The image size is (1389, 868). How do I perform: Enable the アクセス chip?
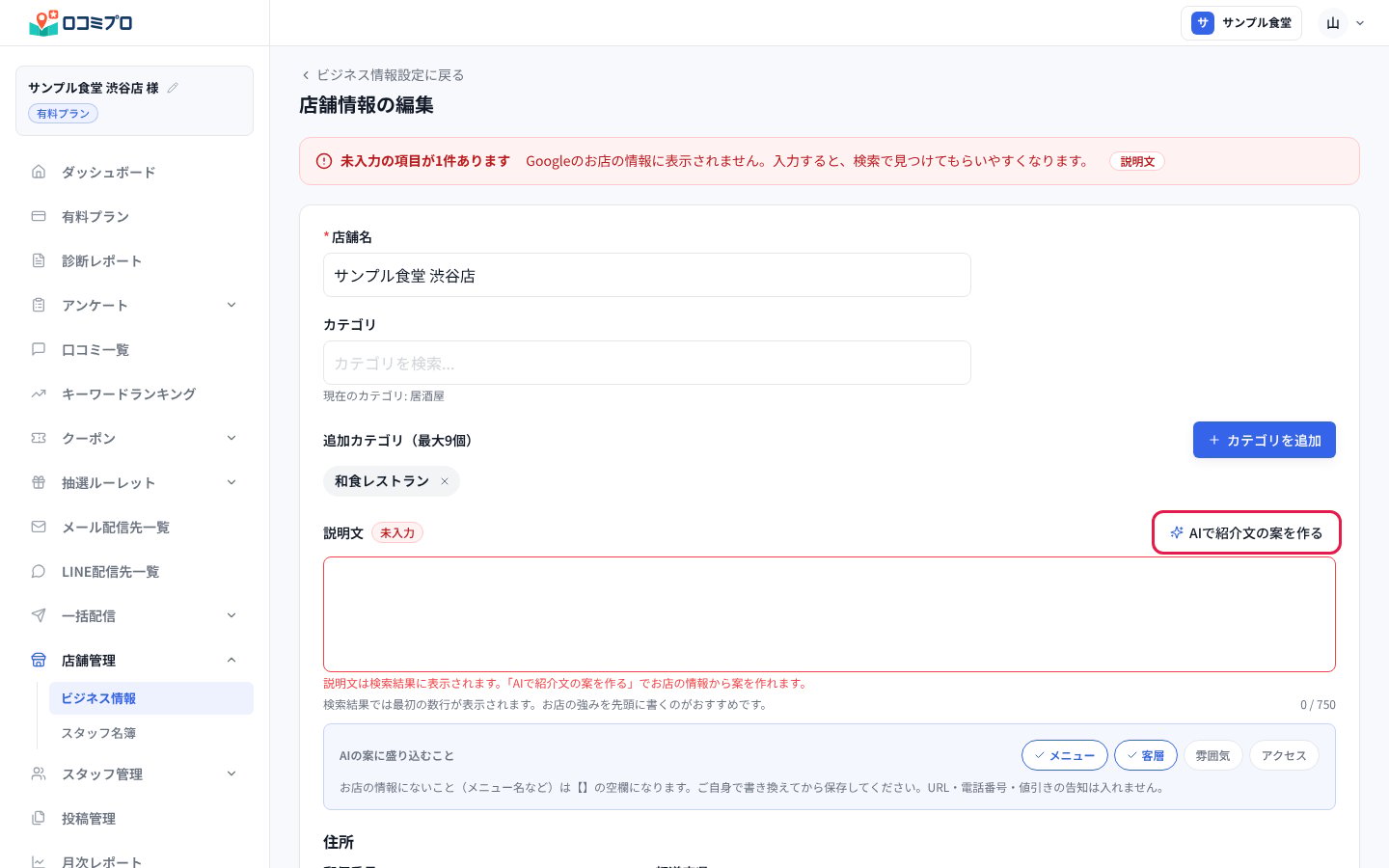[1284, 755]
